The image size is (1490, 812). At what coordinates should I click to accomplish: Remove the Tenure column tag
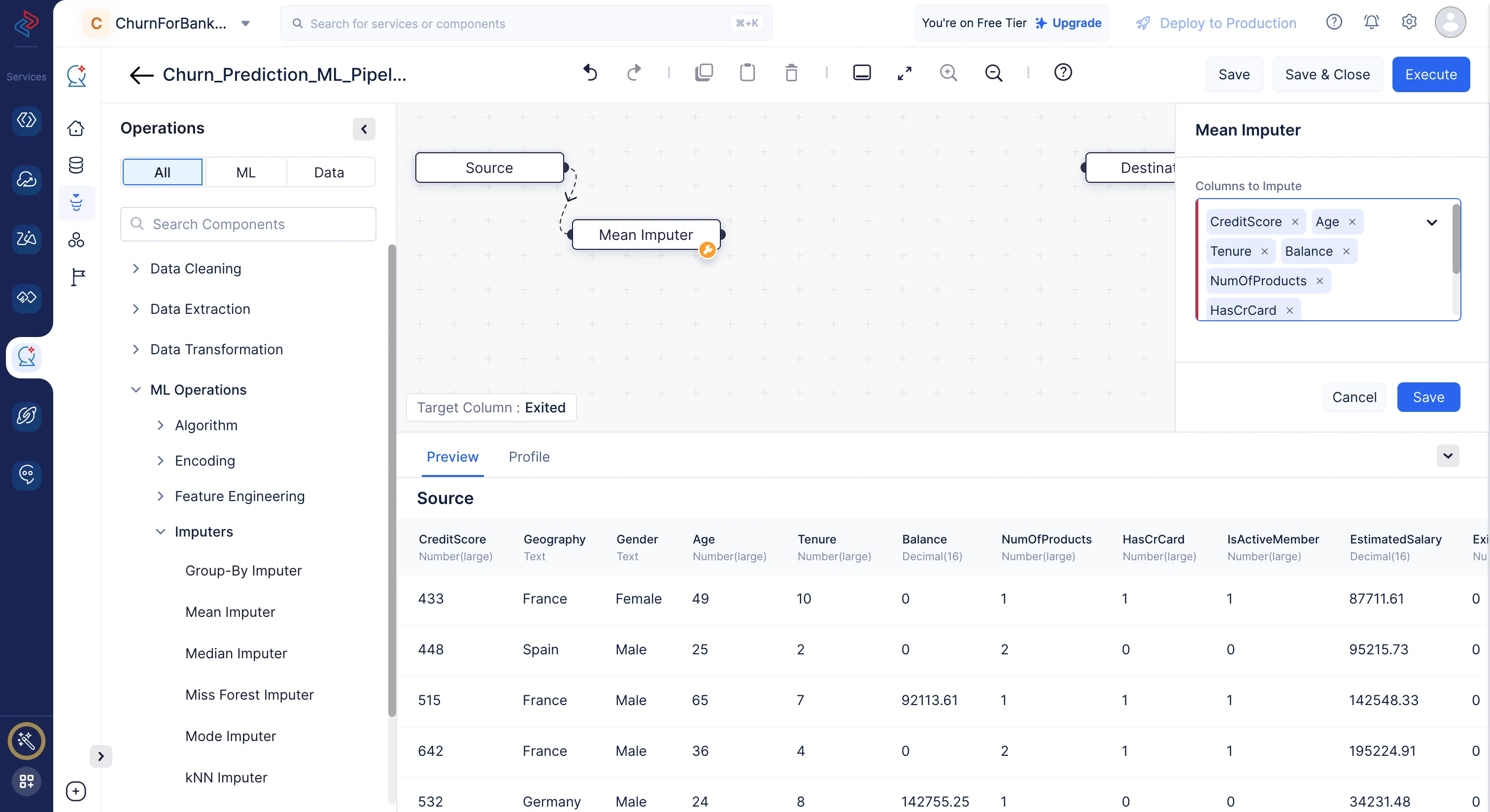click(x=1264, y=252)
